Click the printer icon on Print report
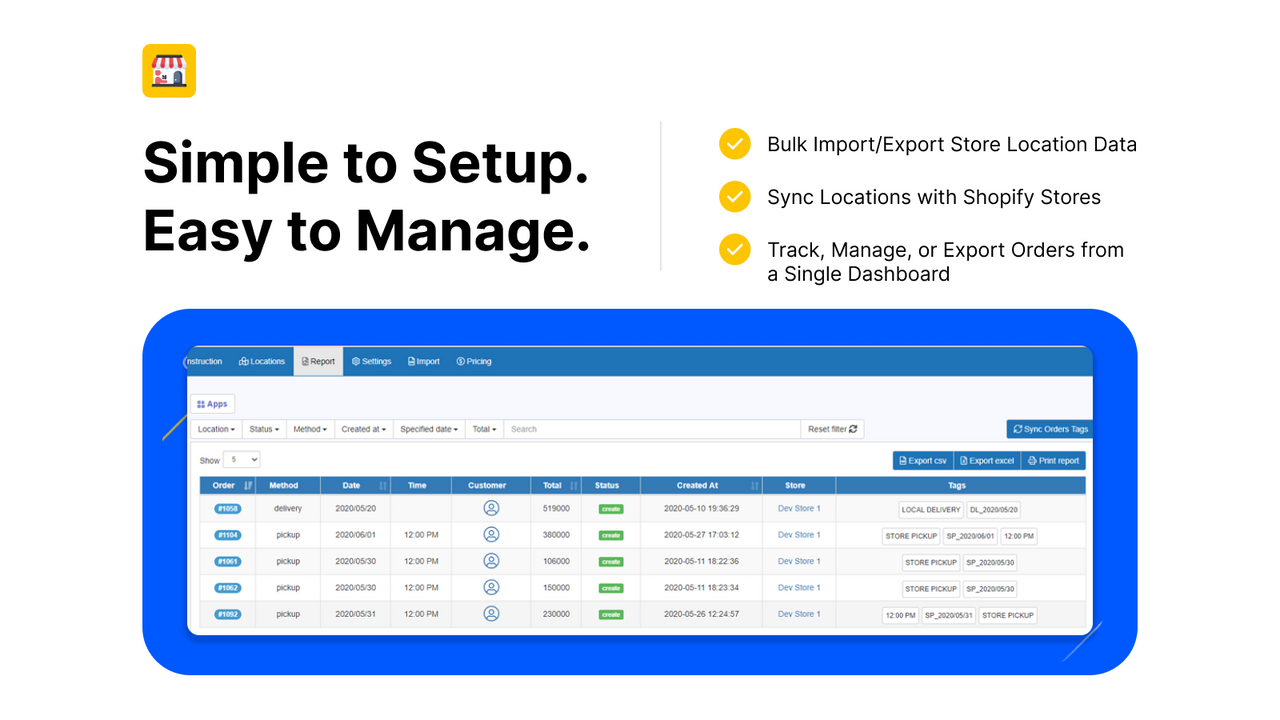 1032,460
